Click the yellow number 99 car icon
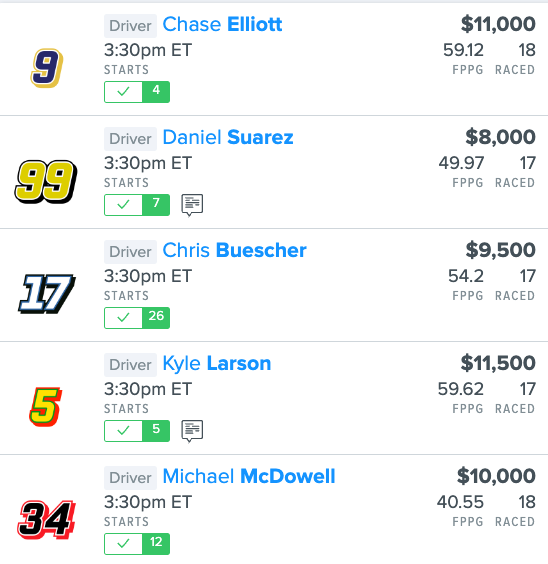 (x=46, y=182)
